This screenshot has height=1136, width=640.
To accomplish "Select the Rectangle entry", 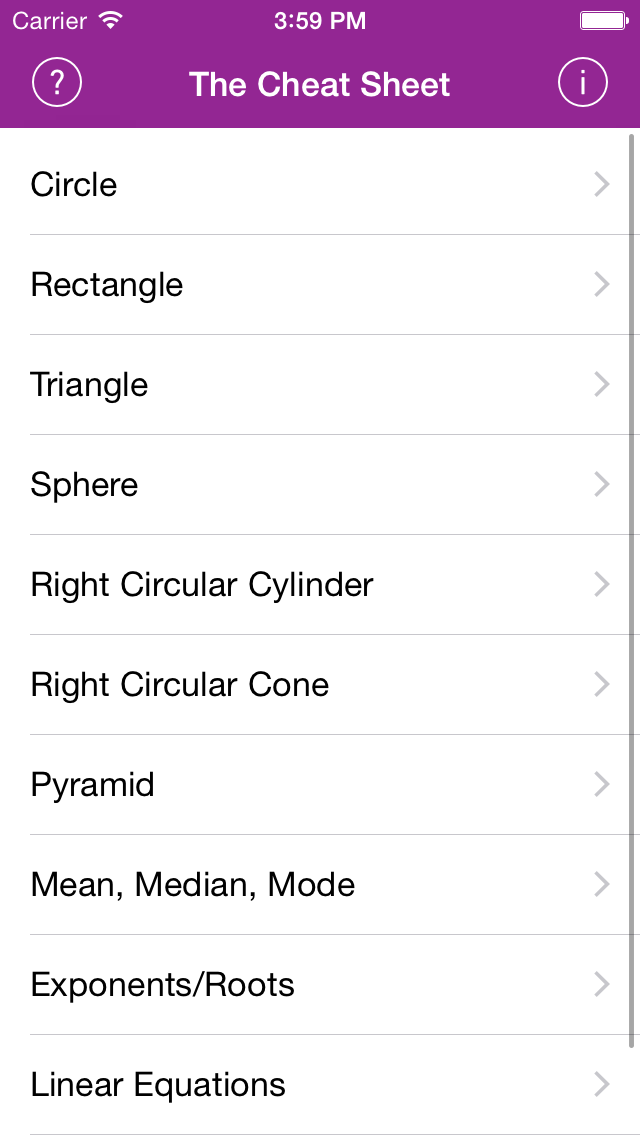I will point(320,285).
